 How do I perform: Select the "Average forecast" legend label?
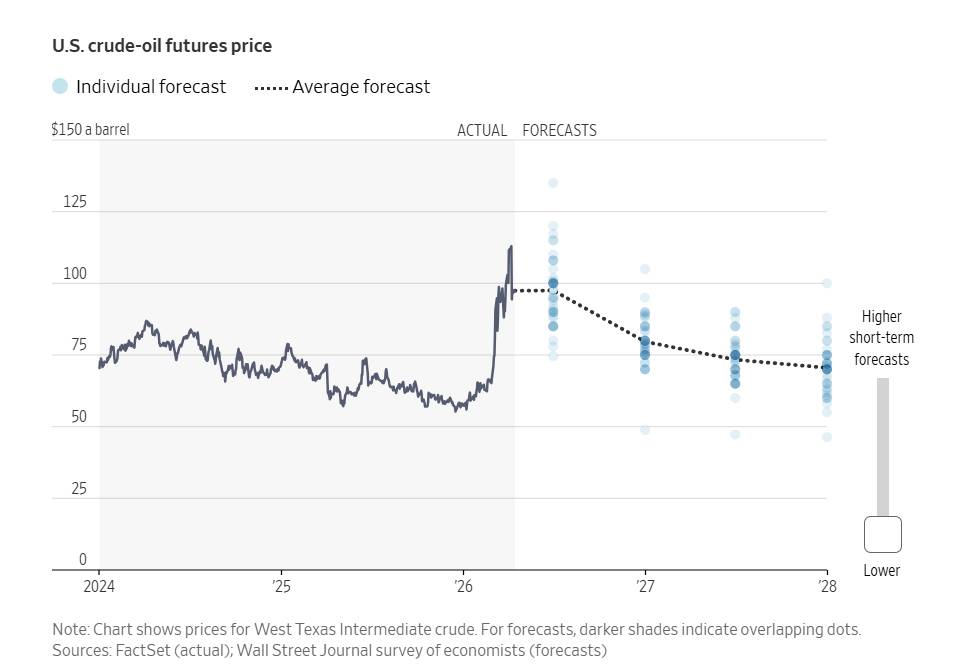(x=361, y=87)
